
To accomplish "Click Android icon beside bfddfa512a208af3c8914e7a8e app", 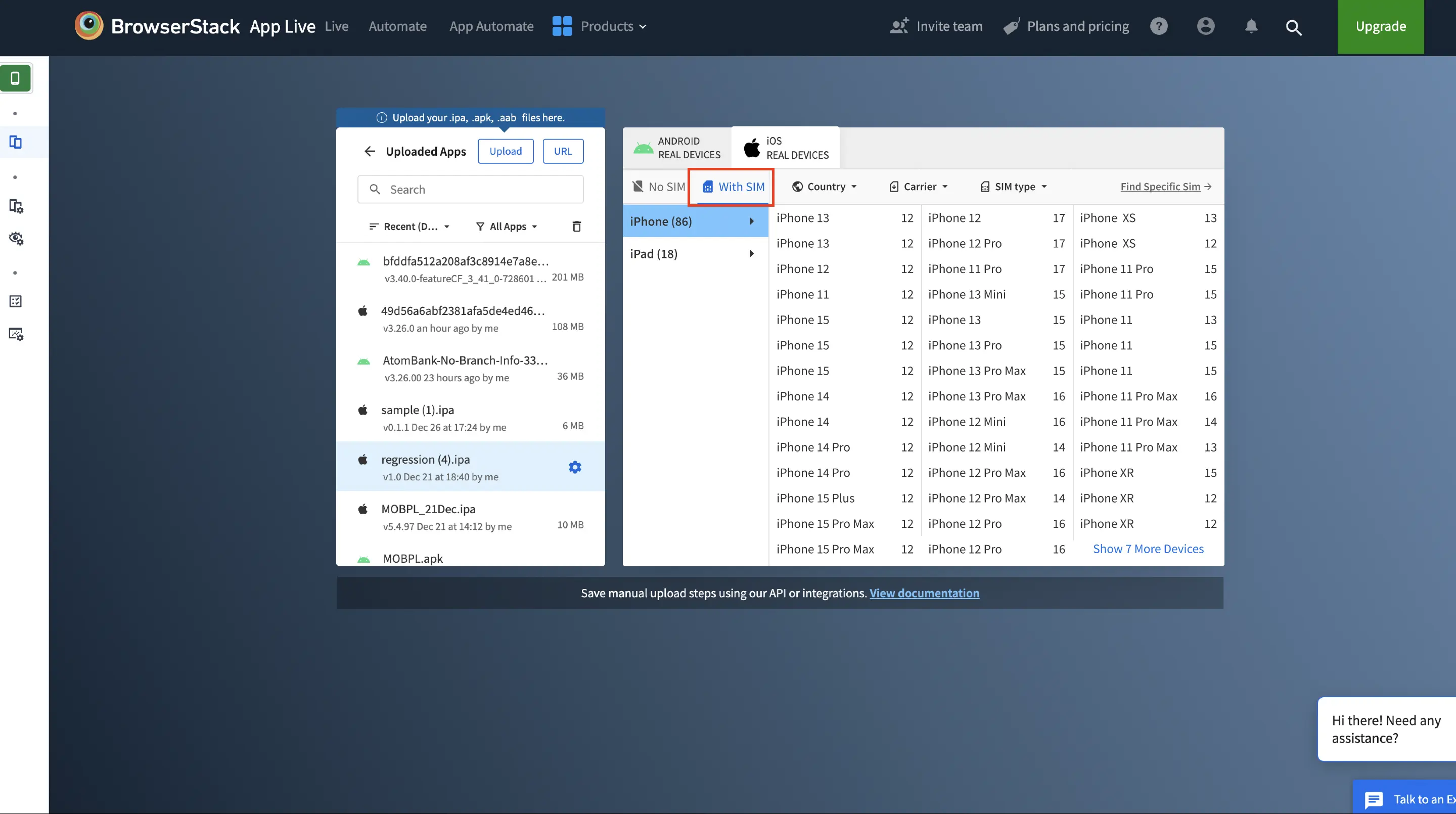I will [x=363, y=262].
